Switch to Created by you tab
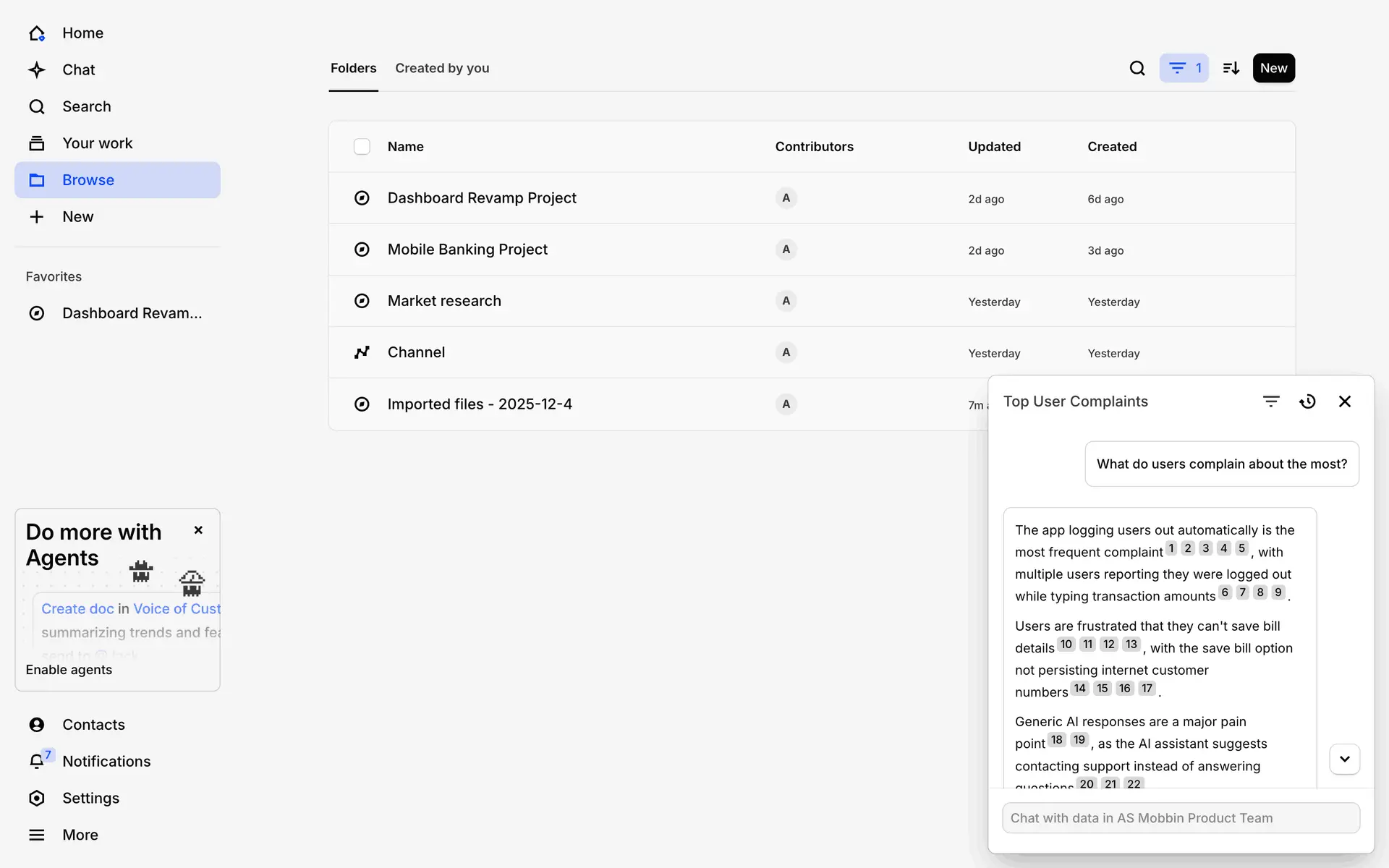This screenshot has width=1389, height=868. 442,68
